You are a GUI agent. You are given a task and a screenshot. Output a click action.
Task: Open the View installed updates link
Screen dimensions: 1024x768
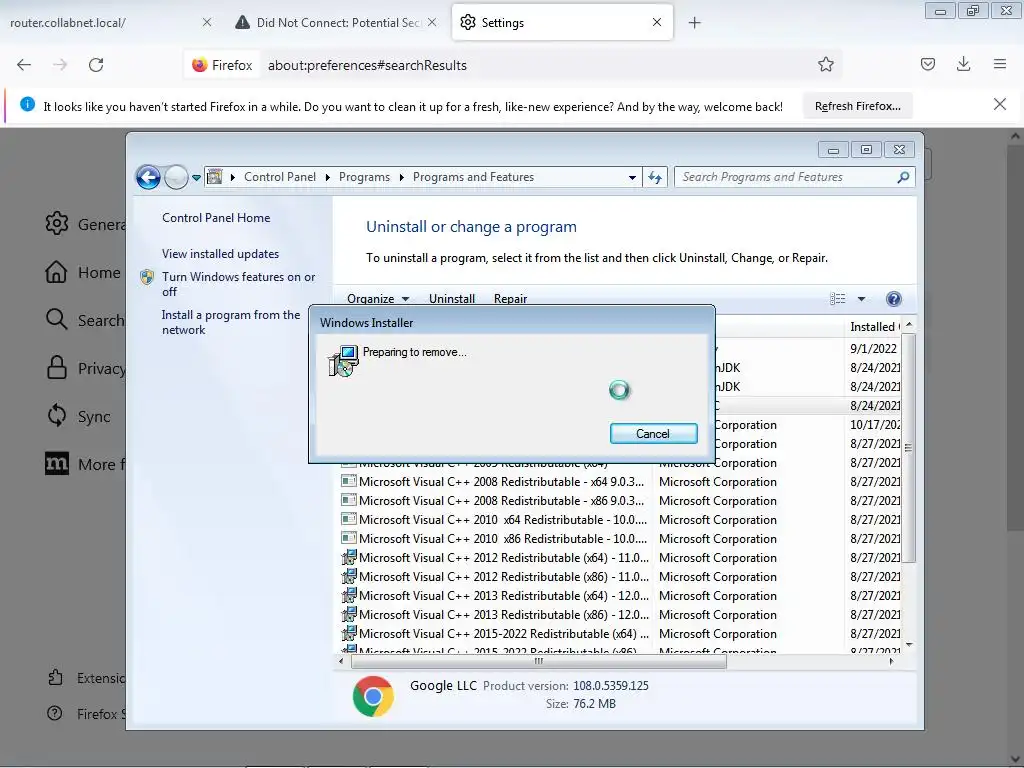tap(221, 253)
